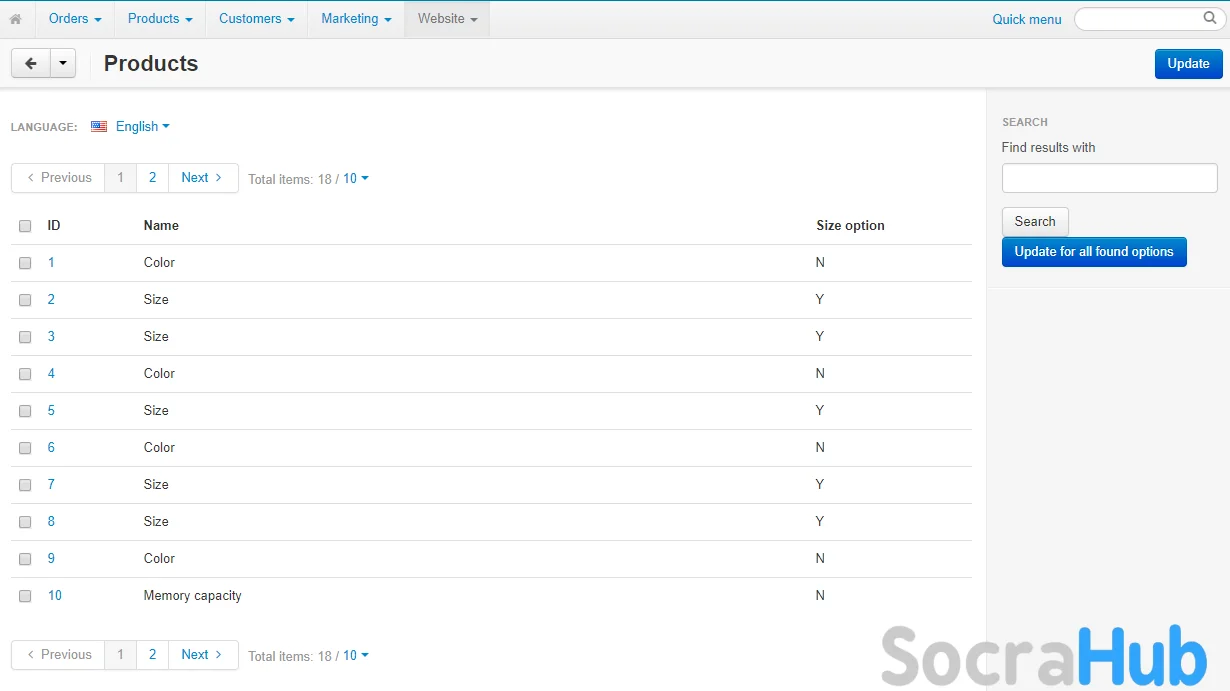1230x691 pixels.
Task: Open dropdown caret beside back arrow
Action: (63, 63)
